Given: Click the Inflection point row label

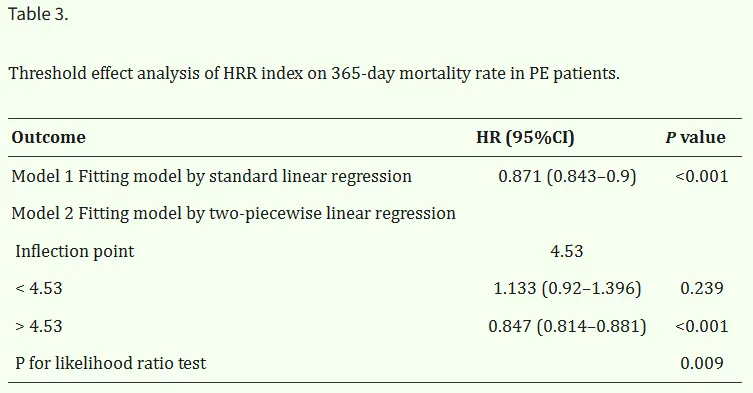Looking at the screenshot, I should tap(75, 251).
